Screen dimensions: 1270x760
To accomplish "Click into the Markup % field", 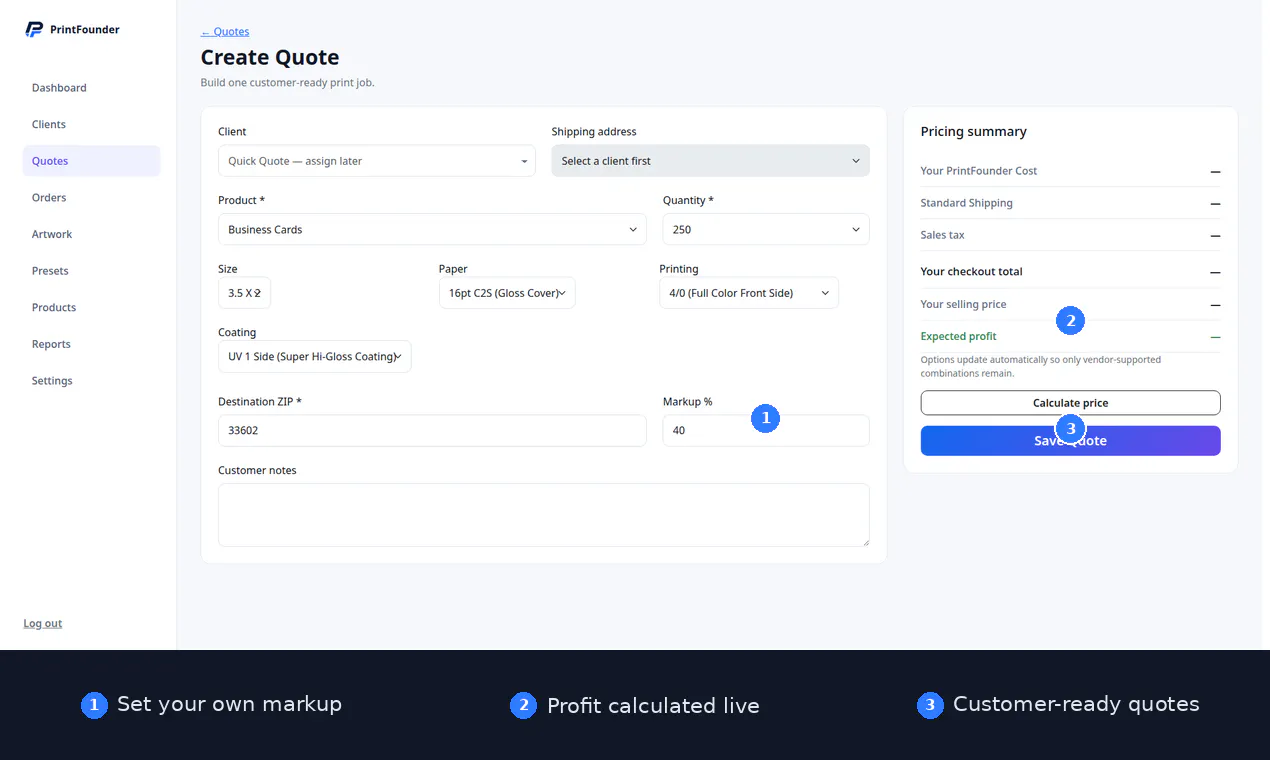I will point(766,431).
